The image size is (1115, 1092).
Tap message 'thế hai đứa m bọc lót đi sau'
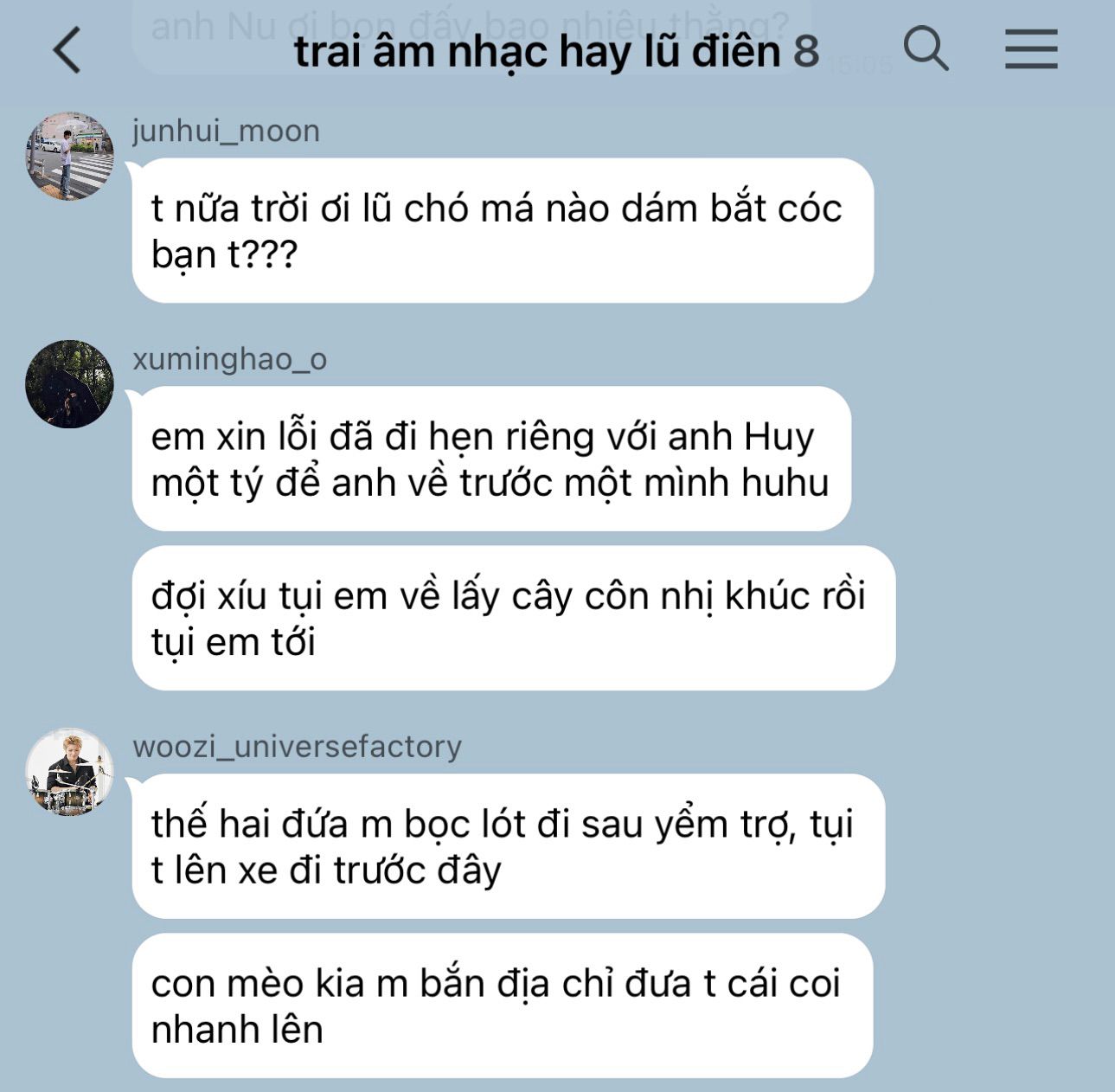click(509, 846)
